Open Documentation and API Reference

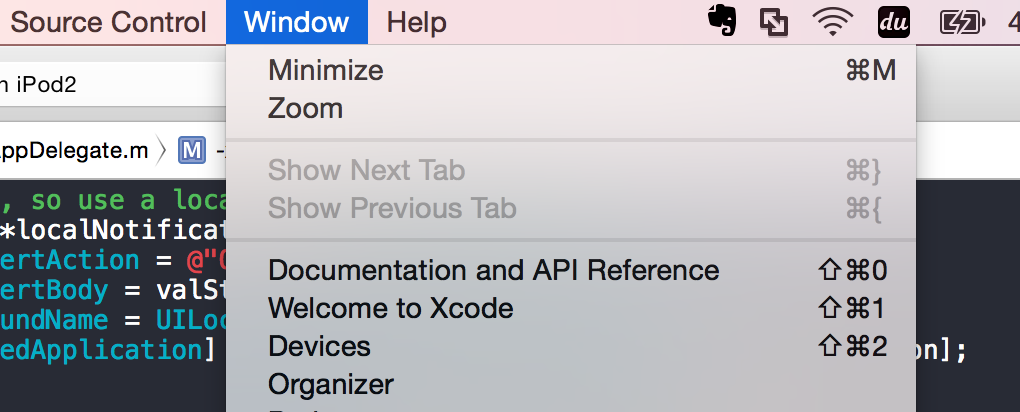tap(571, 270)
